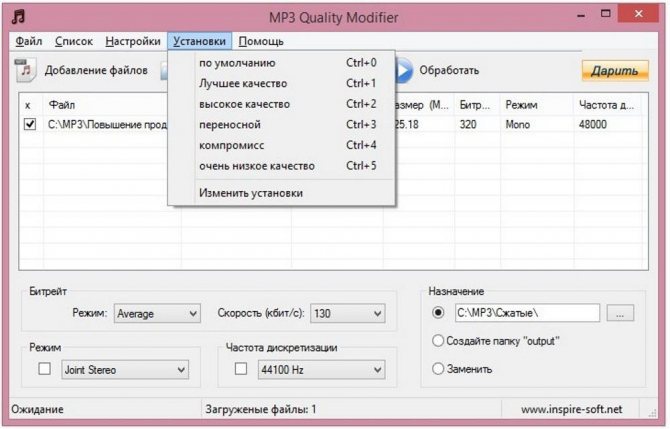Viewport: 670px width, 429px height.
Task: Open the Скорость 130 dropdown
Action: pos(347,314)
